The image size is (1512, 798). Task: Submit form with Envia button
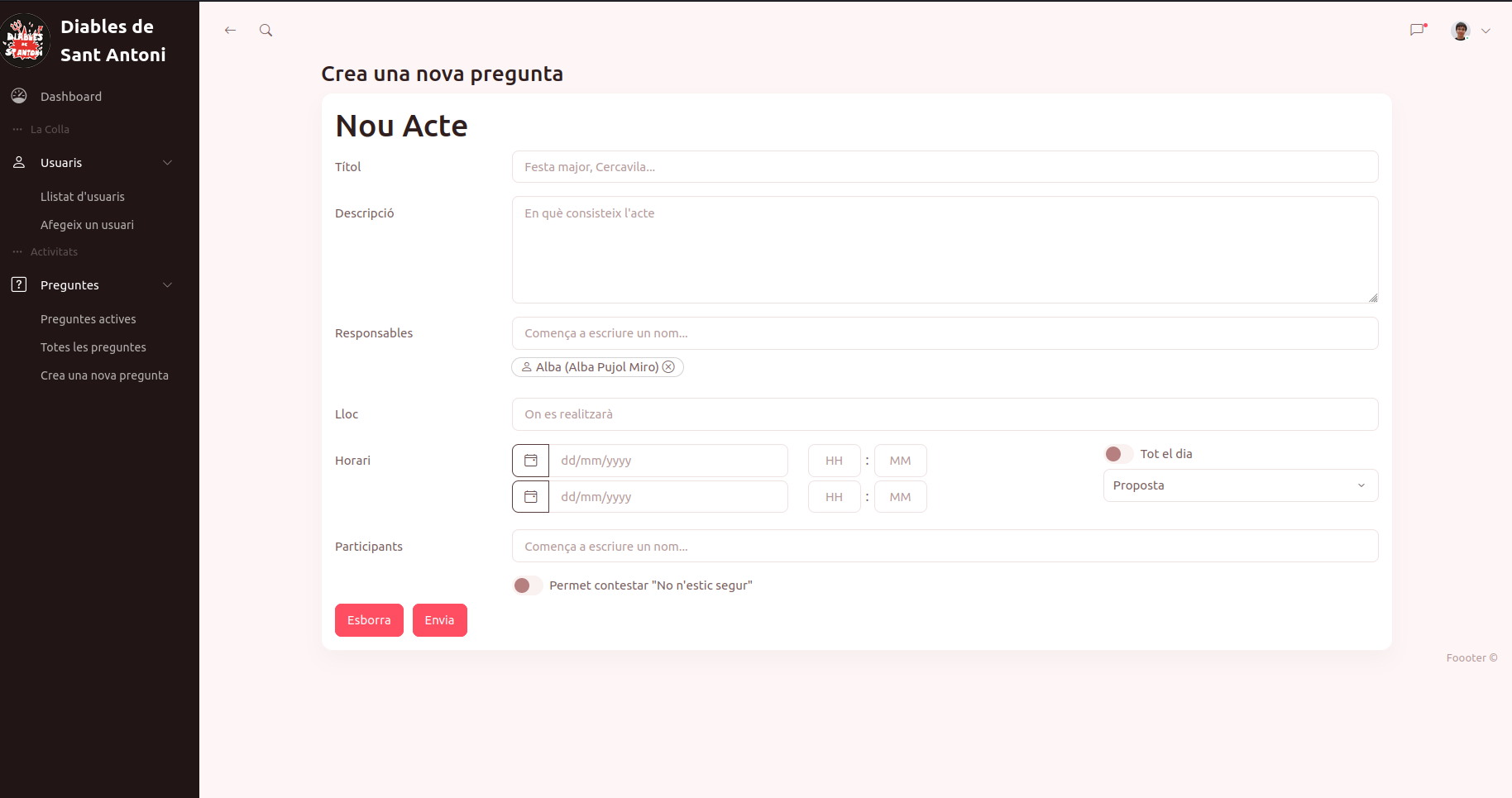[439, 620]
